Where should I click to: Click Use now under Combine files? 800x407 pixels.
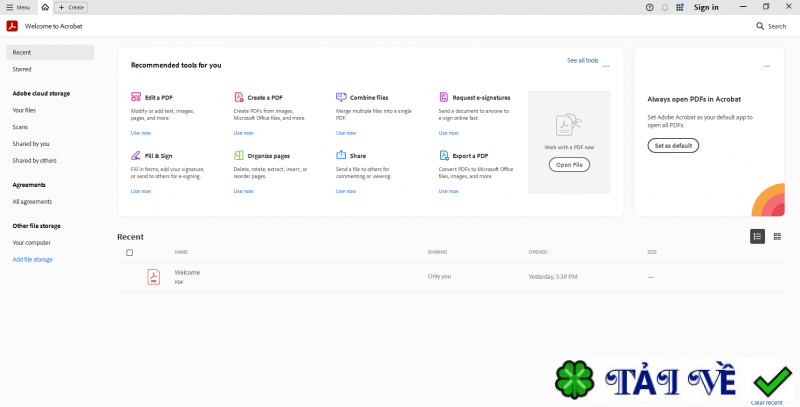346,133
